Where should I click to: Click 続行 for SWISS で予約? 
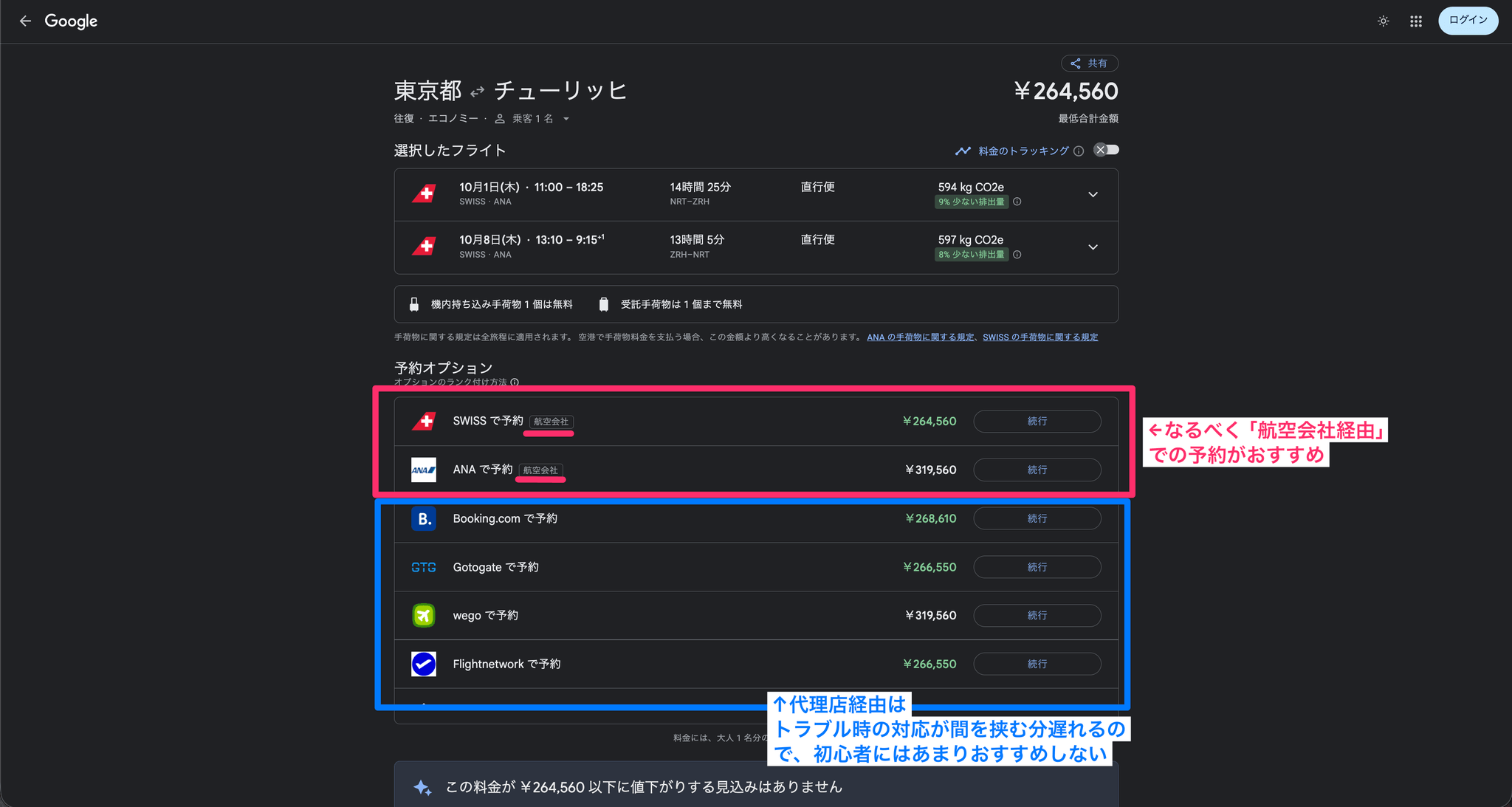pyautogui.click(x=1037, y=422)
